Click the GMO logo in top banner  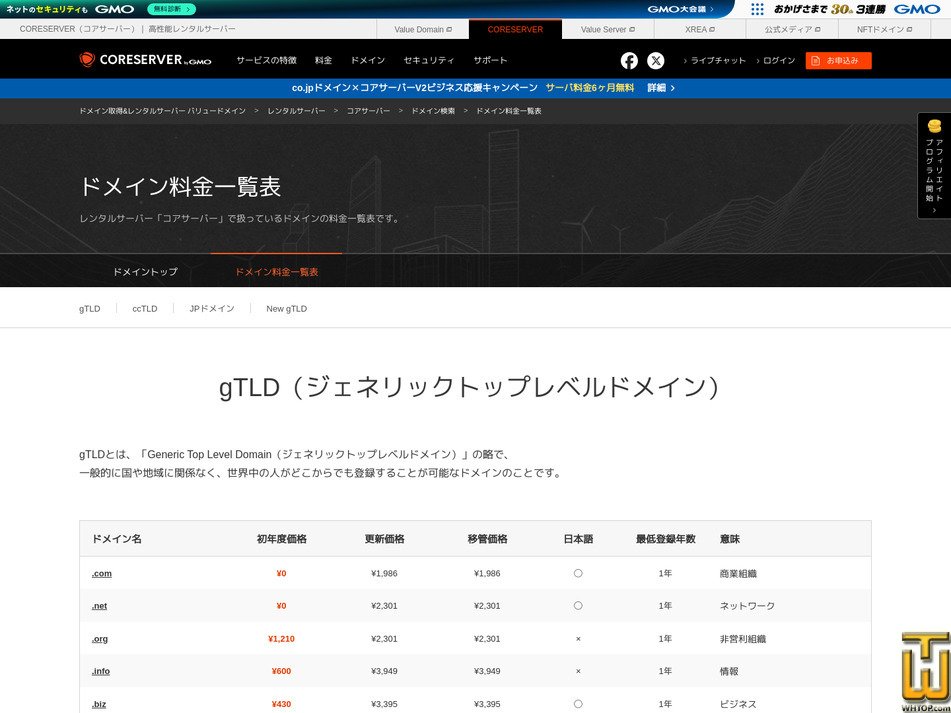(x=115, y=9)
